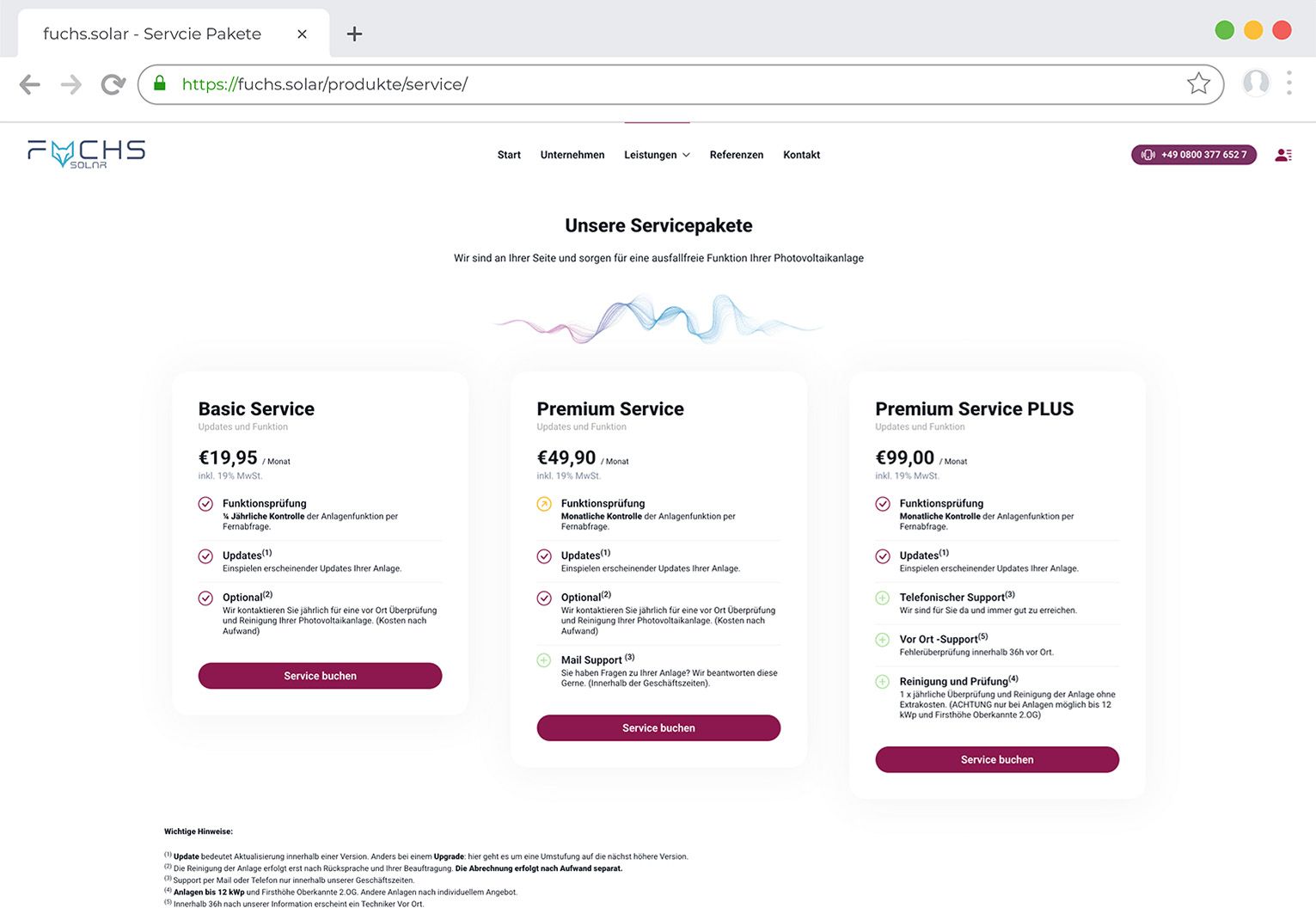The image size is (1316, 914).
Task: Click the green padlock security icon
Action: pos(160,83)
